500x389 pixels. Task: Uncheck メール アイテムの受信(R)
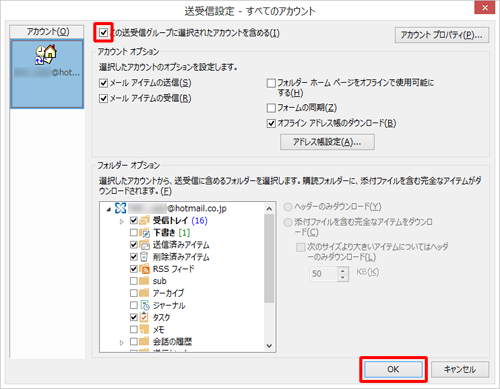point(104,98)
